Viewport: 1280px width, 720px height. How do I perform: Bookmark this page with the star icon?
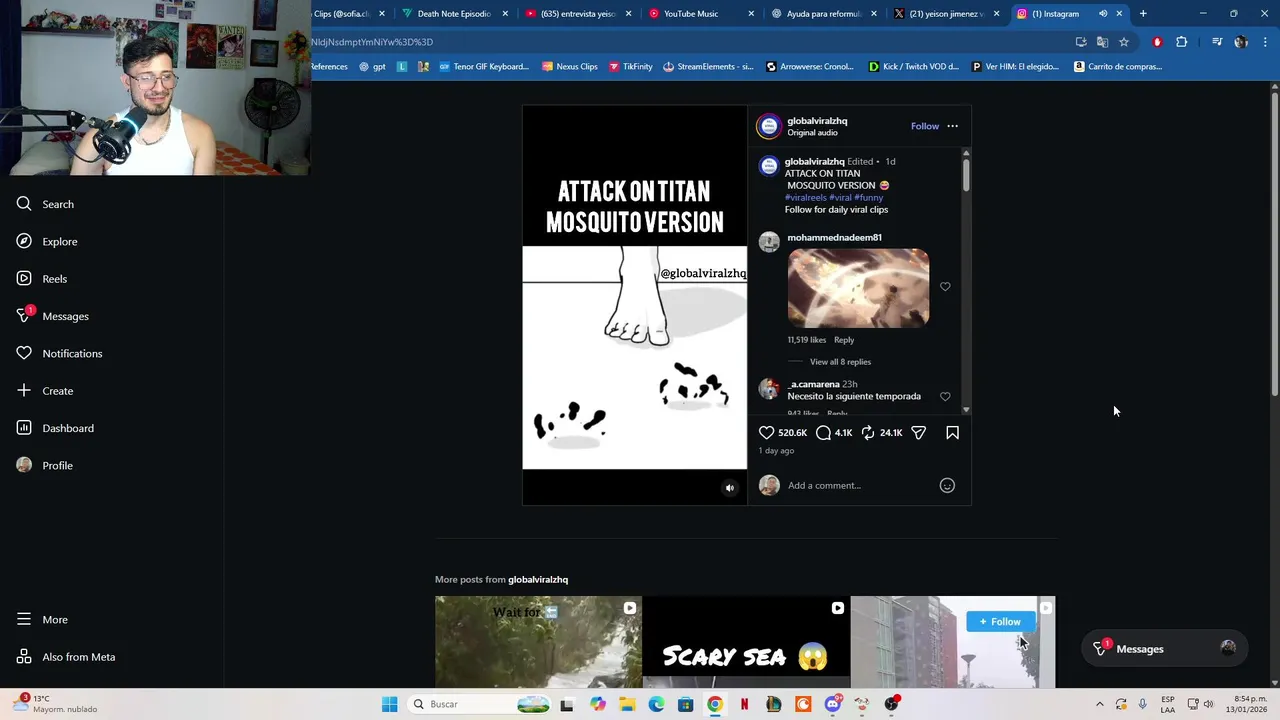tap(1124, 42)
